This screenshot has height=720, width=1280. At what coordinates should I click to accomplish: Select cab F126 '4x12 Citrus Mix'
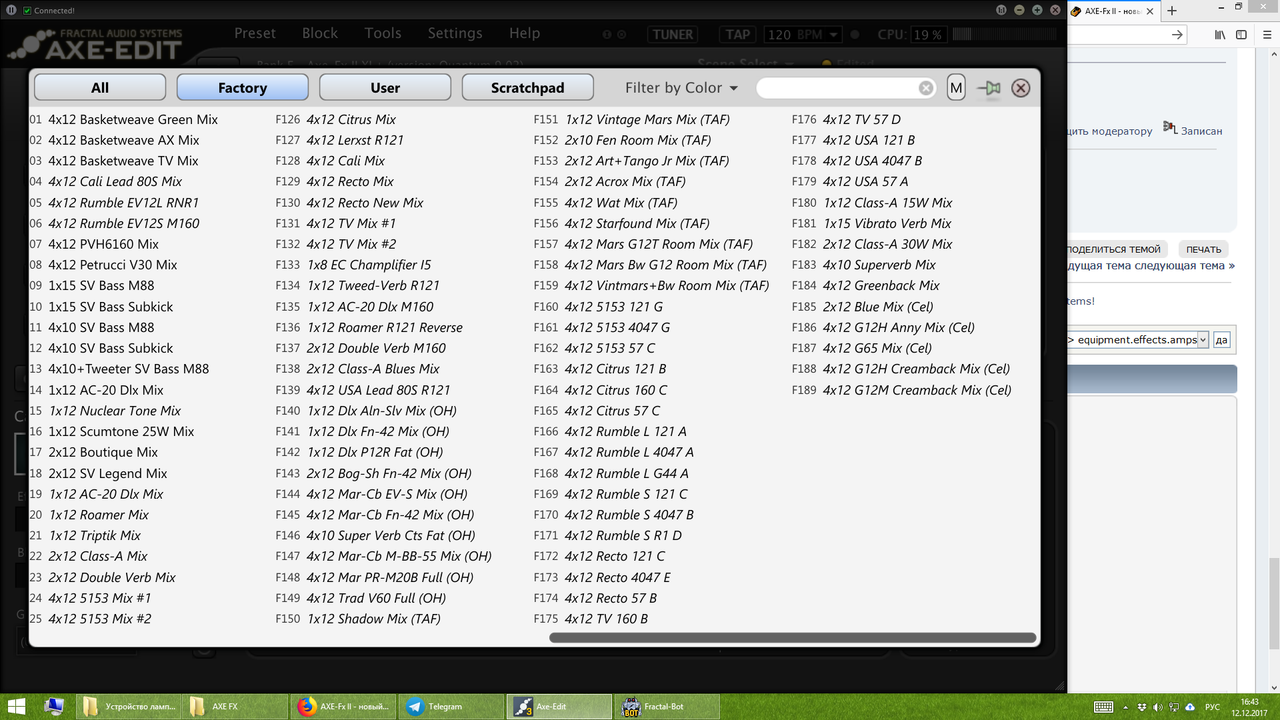[x=351, y=119]
